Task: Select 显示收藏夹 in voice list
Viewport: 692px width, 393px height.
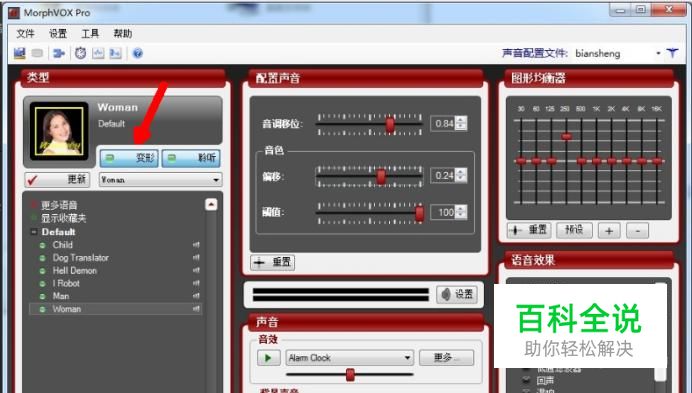Action: pyautogui.click(x=64, y=218)
